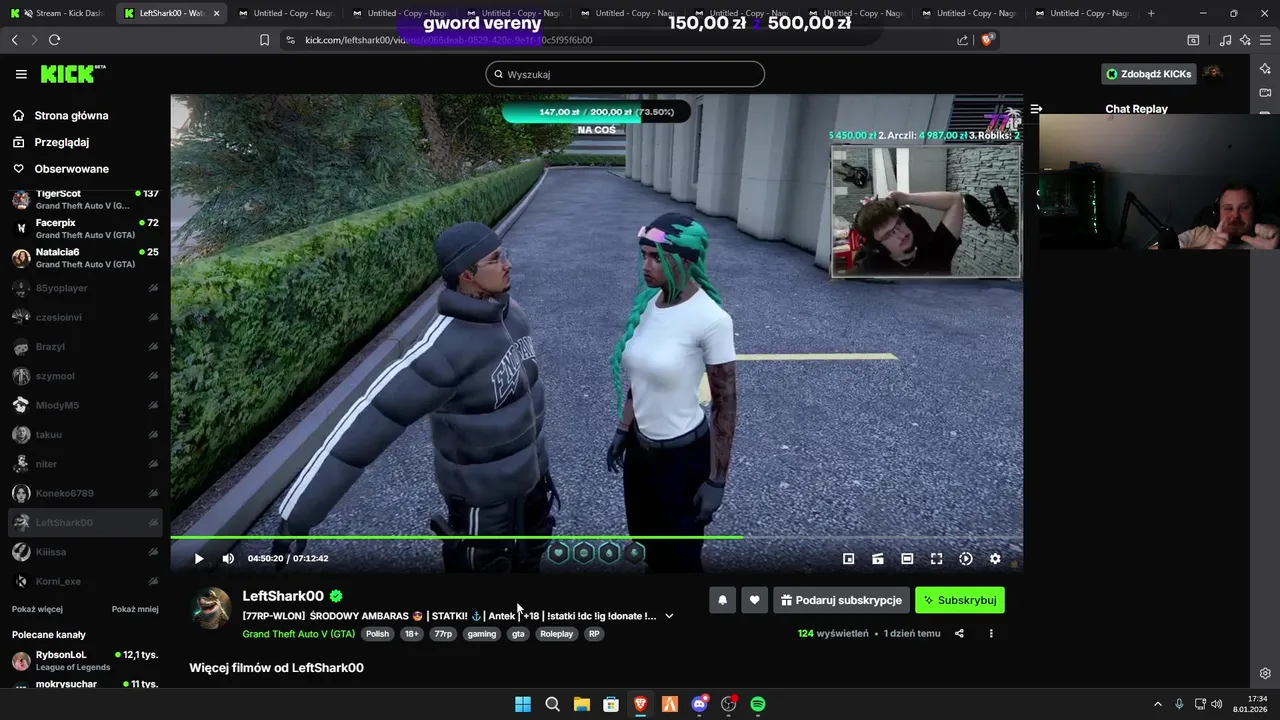The height and width of the screenshot is (720, 1280).
Task: Reload the current page
Action: pyautogui.click(x=54, y=40)
